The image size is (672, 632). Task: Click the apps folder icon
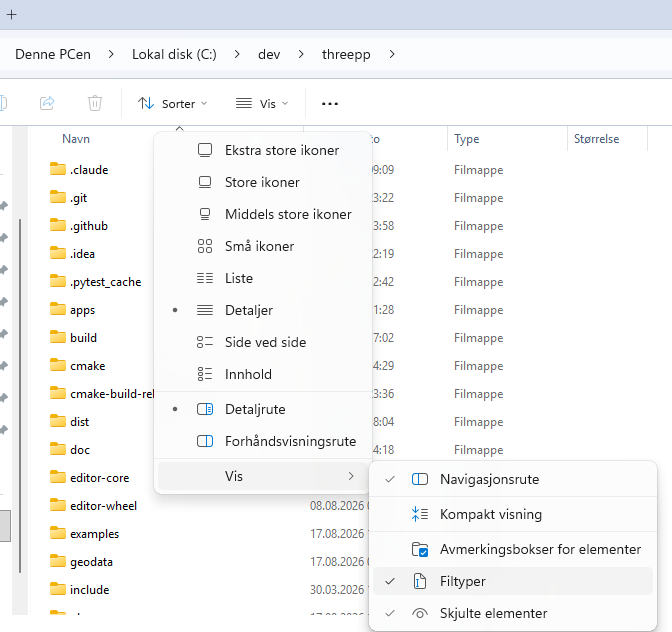pyautogui.click(x=58, y=309)
